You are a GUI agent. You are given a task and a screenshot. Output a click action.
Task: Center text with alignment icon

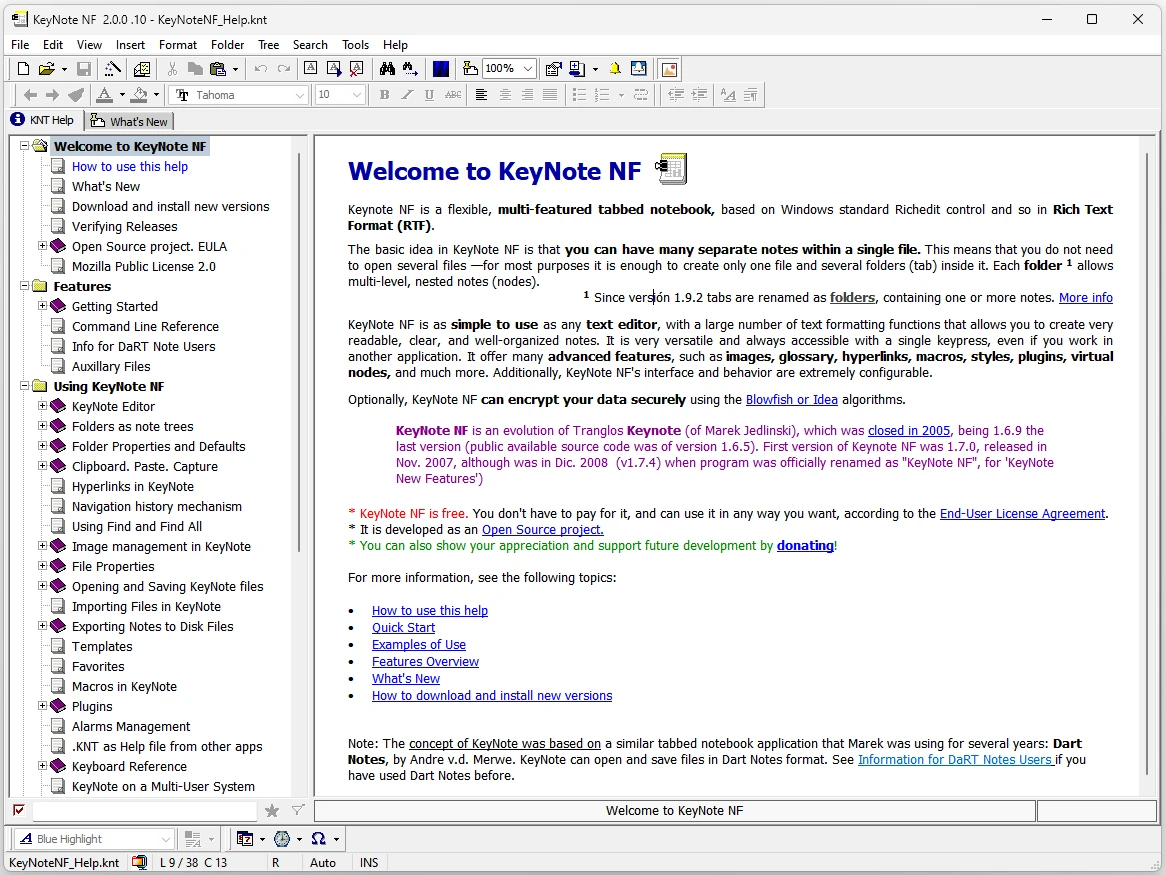pyautogui.click(x=505, y=95)
